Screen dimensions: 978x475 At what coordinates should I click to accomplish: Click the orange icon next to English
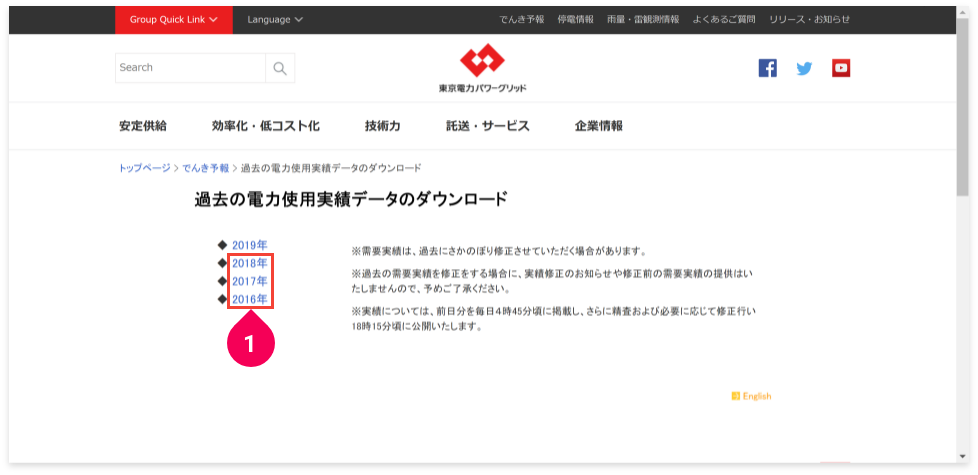[x=735, y=396]
